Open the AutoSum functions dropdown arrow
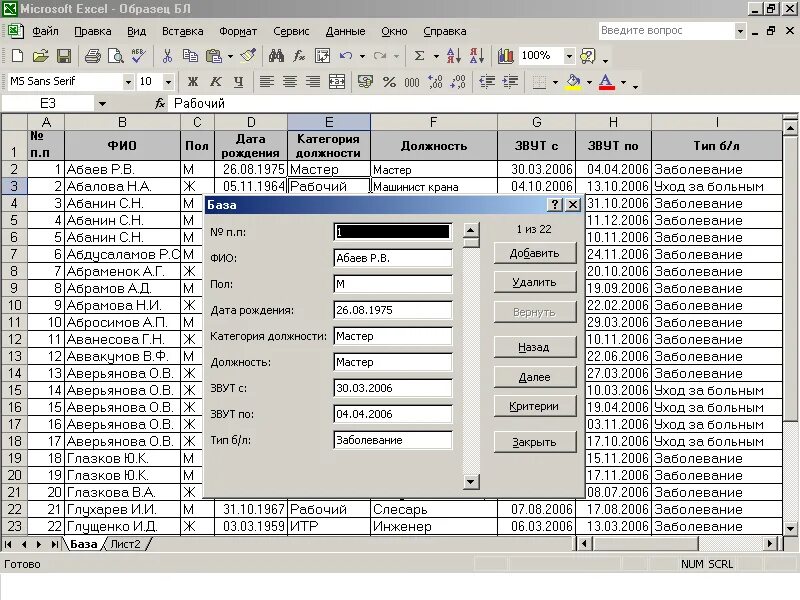This screenshot has width=800, height=600. (436, 56)
